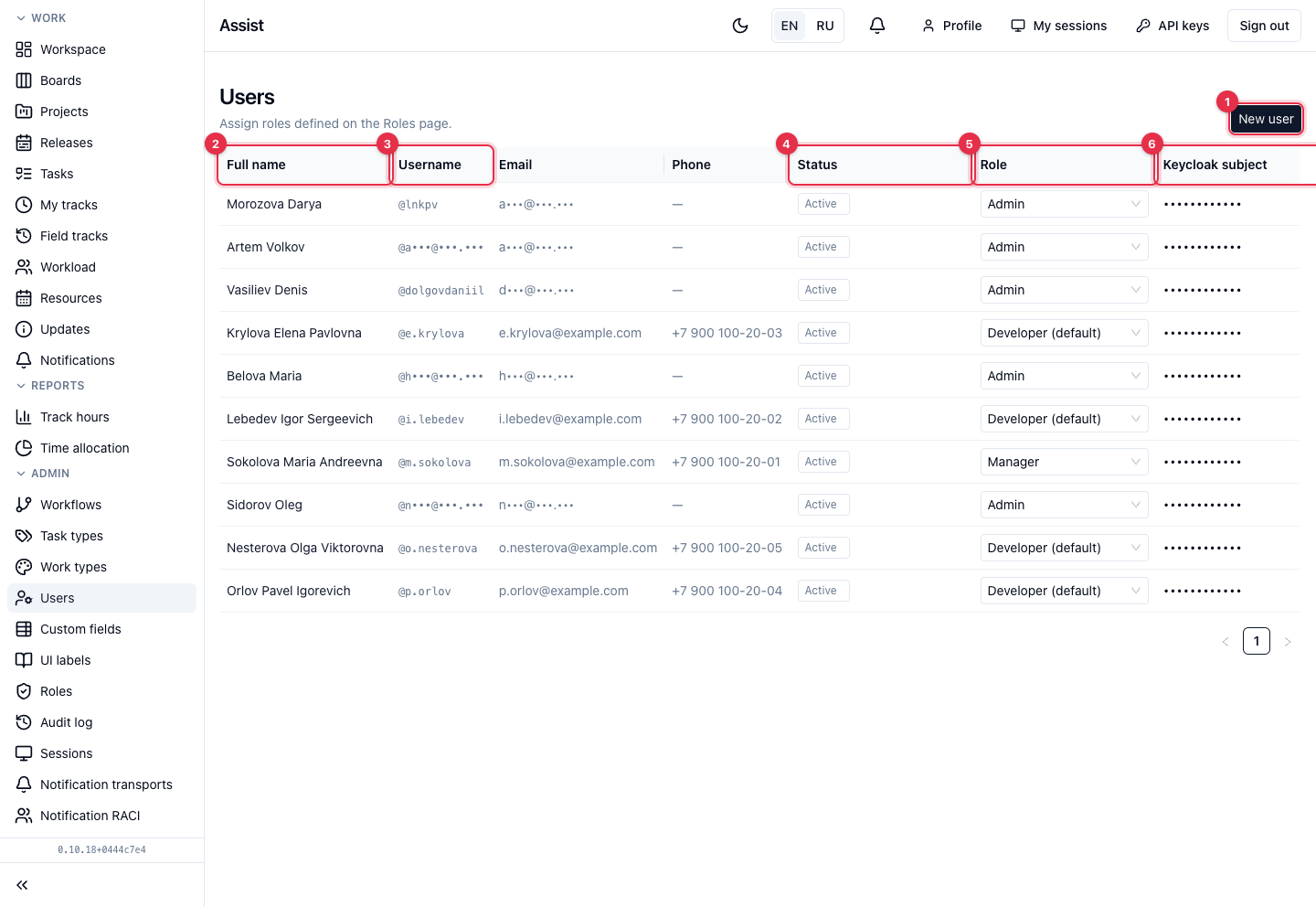Click phone number +7 900 100-20-02
1316x907 pixels.
[x=727, y=419]
